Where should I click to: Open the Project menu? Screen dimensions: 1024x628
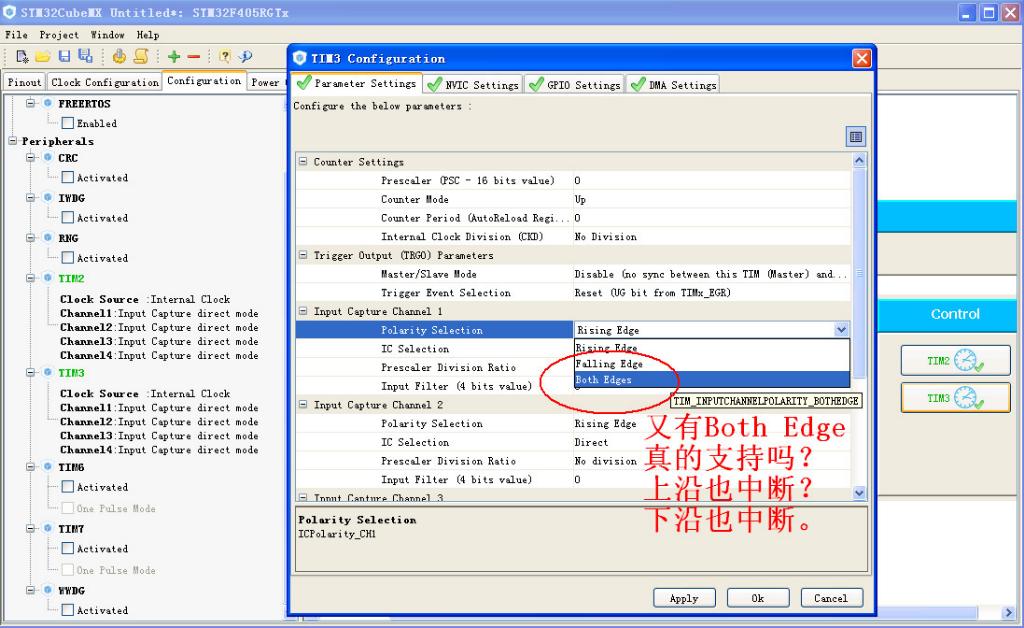tap(59, 35)
